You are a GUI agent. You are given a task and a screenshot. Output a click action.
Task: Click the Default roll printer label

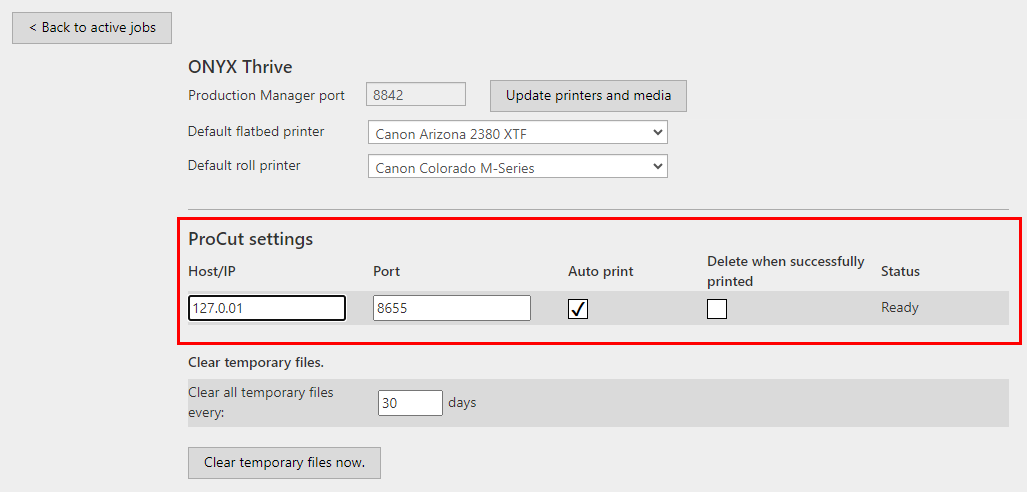[x=244, y=166]
